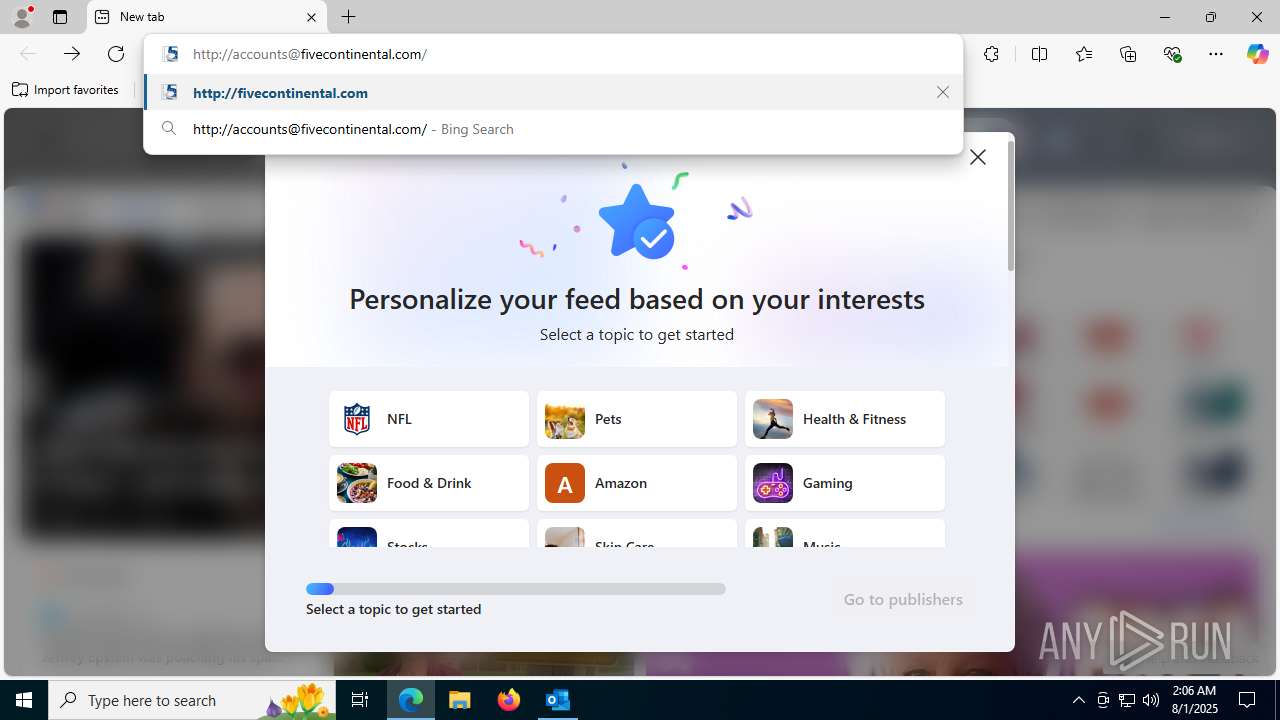Select the Health & Fitness topic

click(845, 419)
